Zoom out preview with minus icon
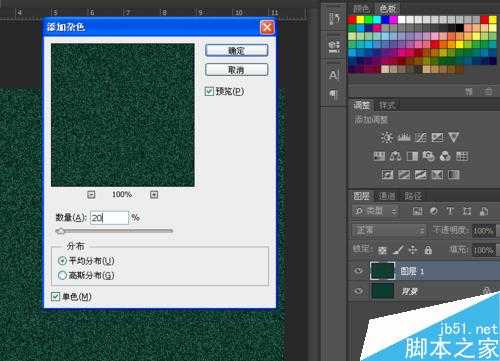The height and width of the screenshot is (361, 500). (91, 194)
